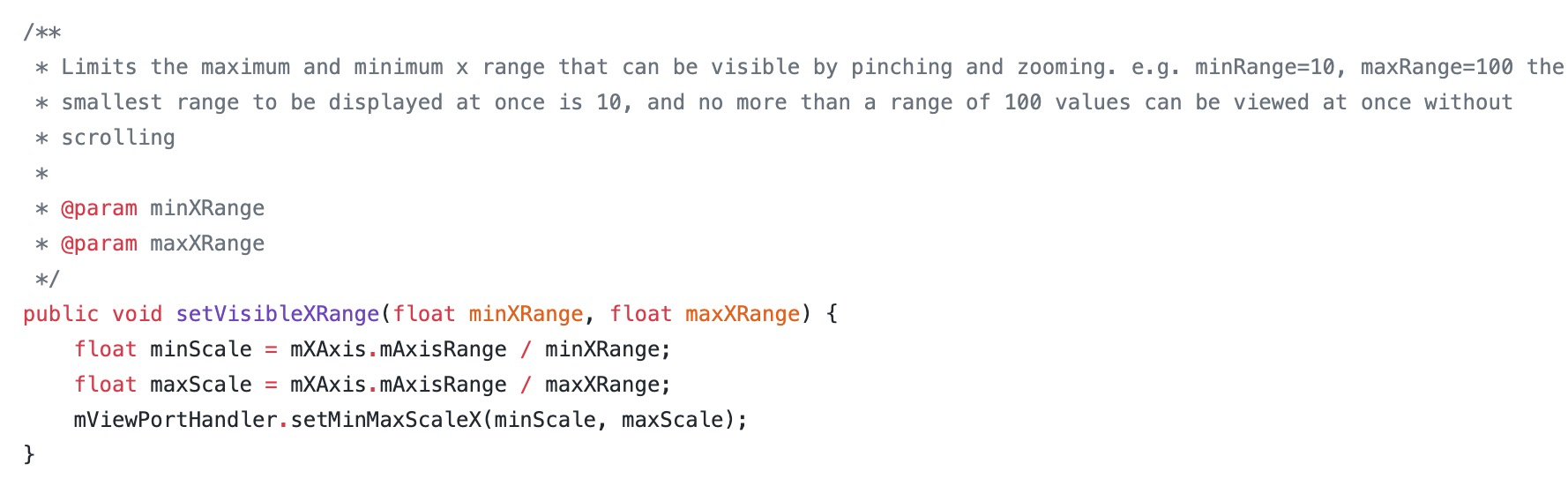Click mAxisRange on the minScale line
This screenshot has height=494, width=1568.
443,349
